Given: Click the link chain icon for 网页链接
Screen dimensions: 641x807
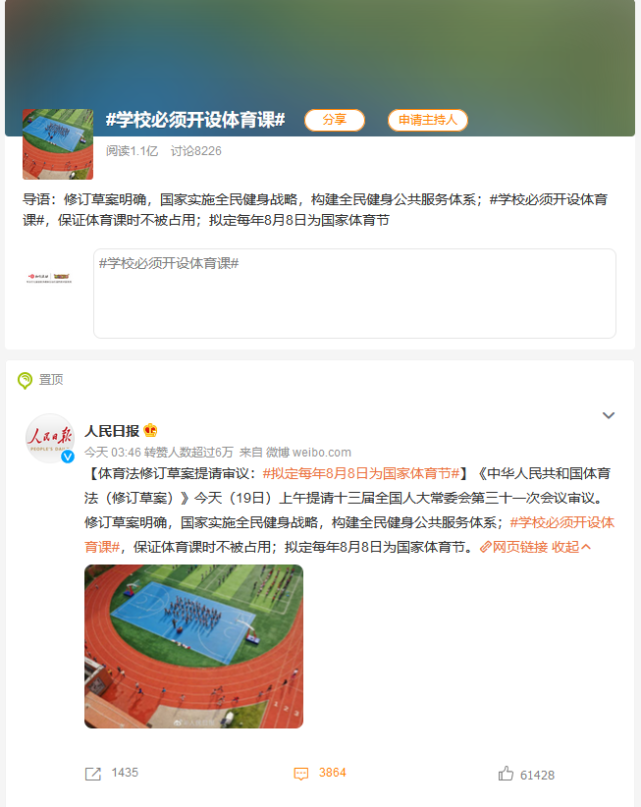Looking at the screenshot, I should pos(485,547).
